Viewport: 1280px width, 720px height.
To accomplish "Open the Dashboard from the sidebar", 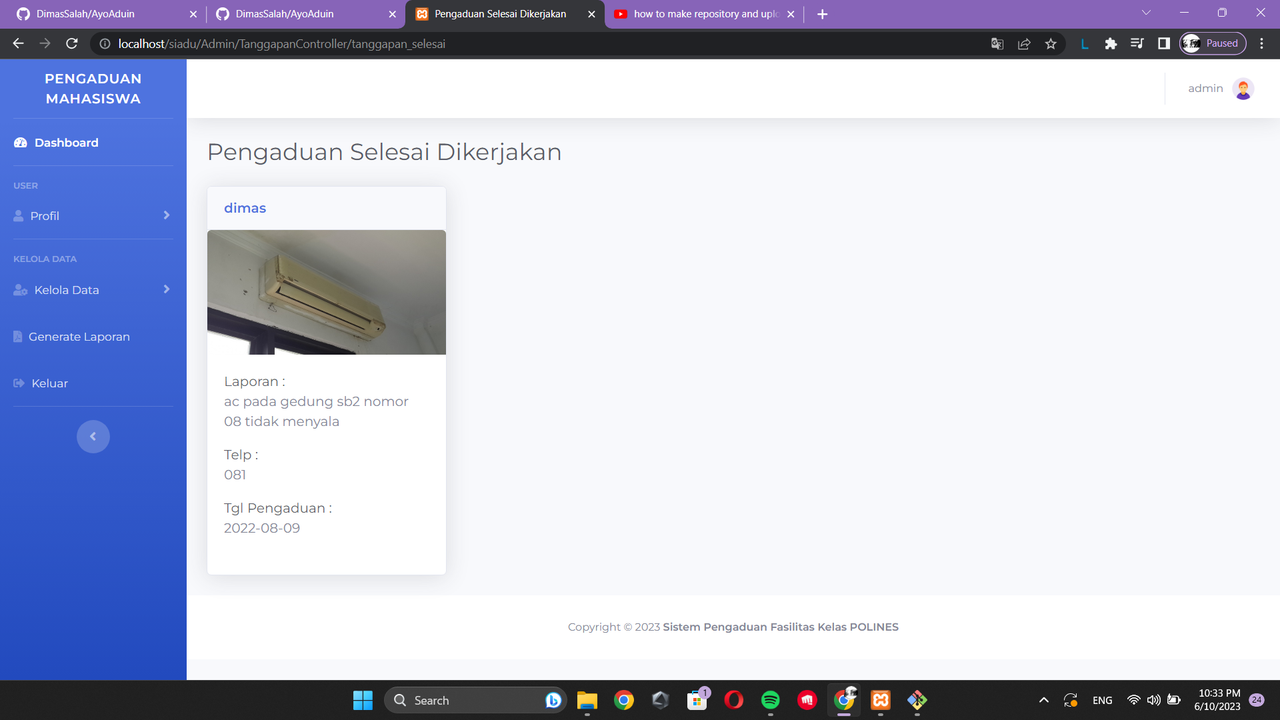I will tap(67, 142).
